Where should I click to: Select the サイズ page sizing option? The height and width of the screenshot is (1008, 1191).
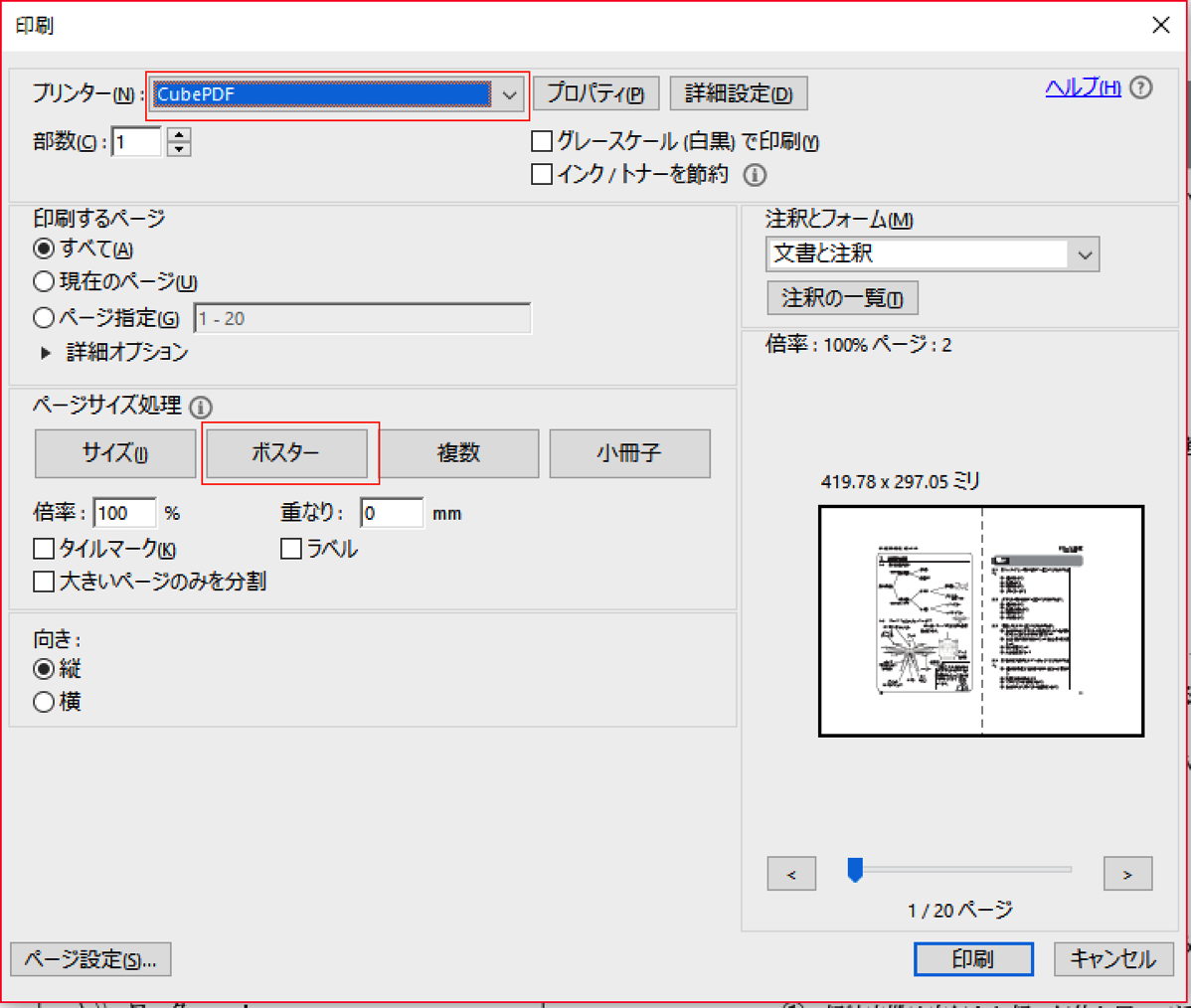(x=115, y=453)
